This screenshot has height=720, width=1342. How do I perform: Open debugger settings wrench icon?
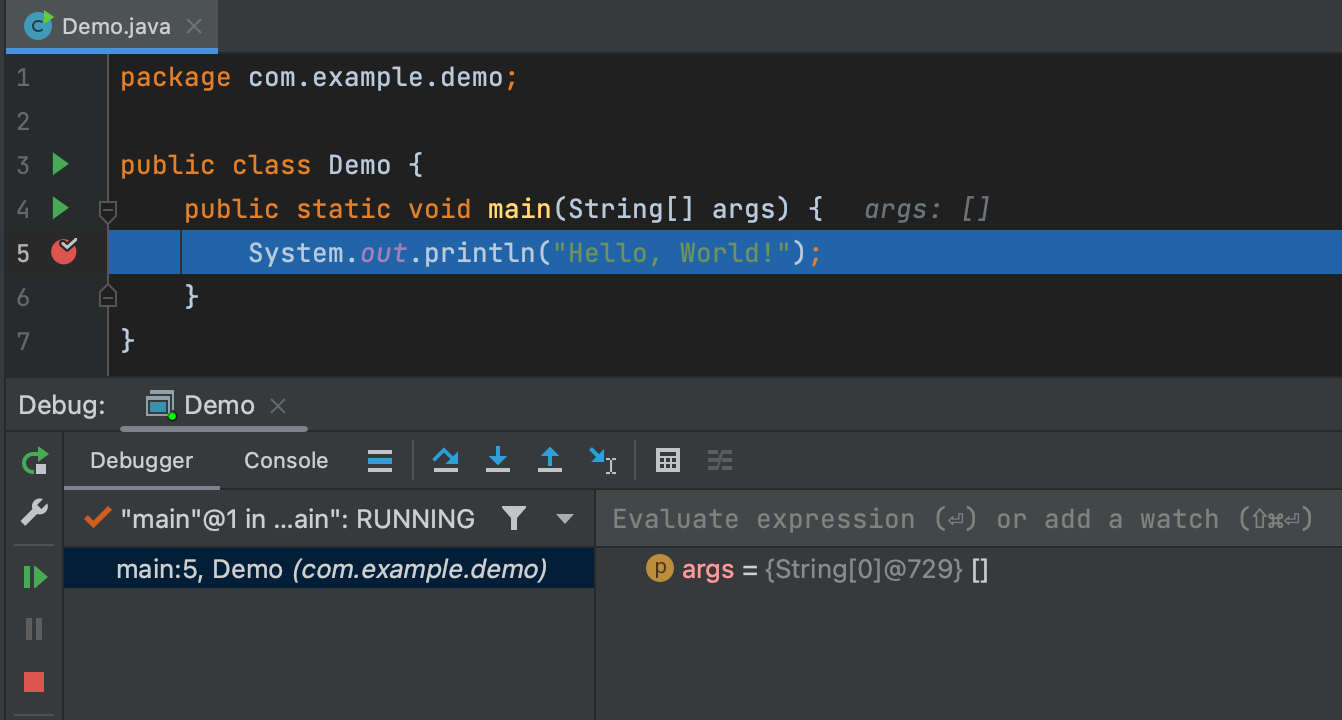(x=34, y=514)
